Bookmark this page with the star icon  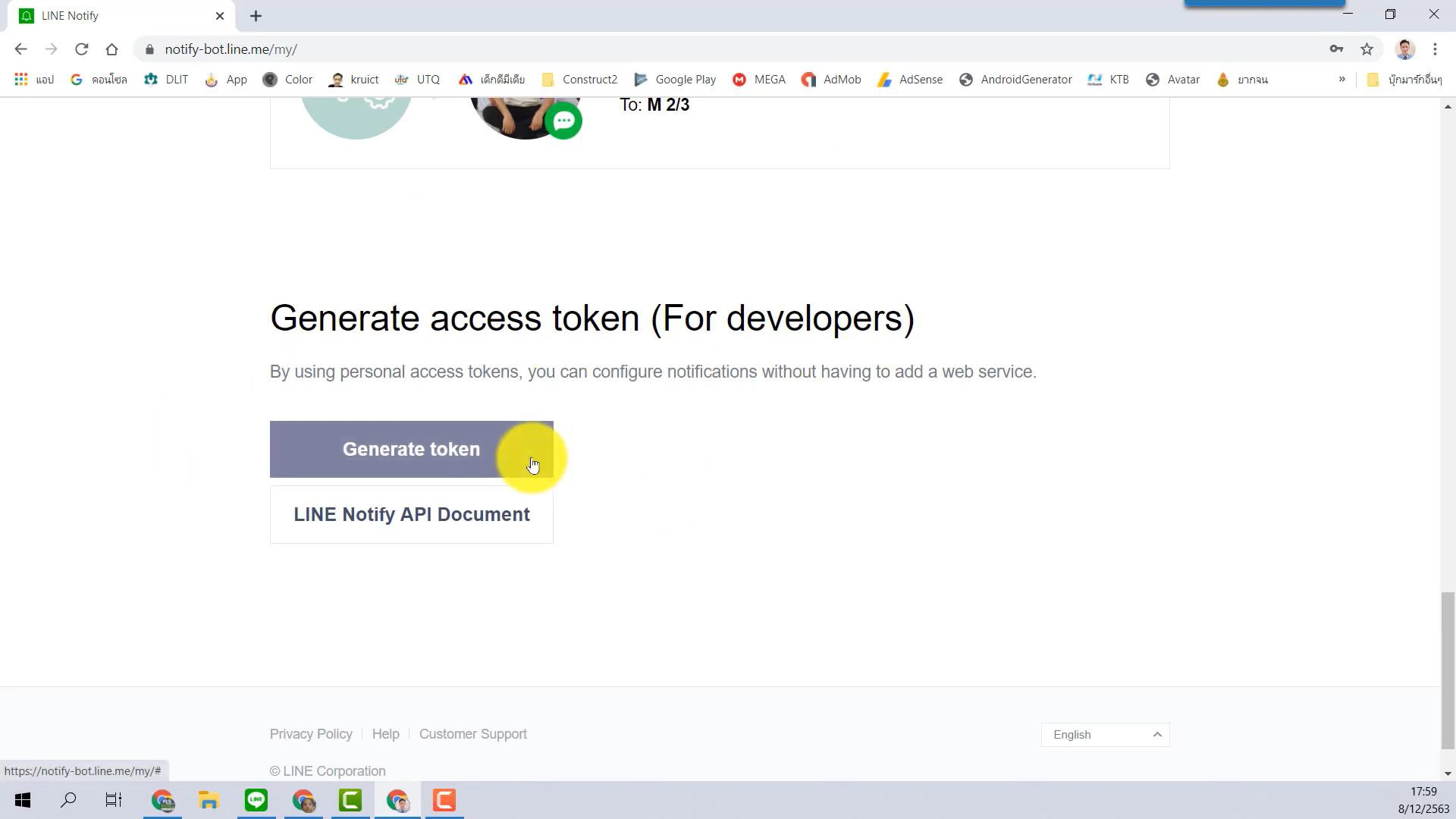tap(1367, 49)
